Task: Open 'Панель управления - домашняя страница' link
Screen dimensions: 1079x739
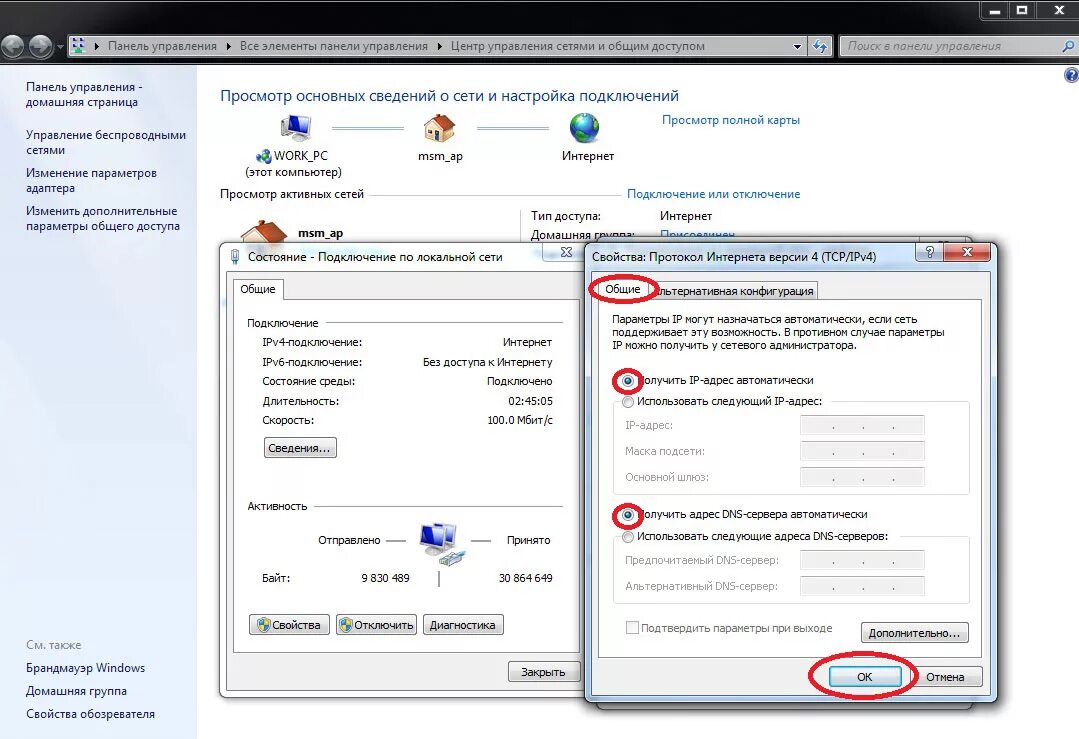Action: pyautogui.click(x=84, y=94)
